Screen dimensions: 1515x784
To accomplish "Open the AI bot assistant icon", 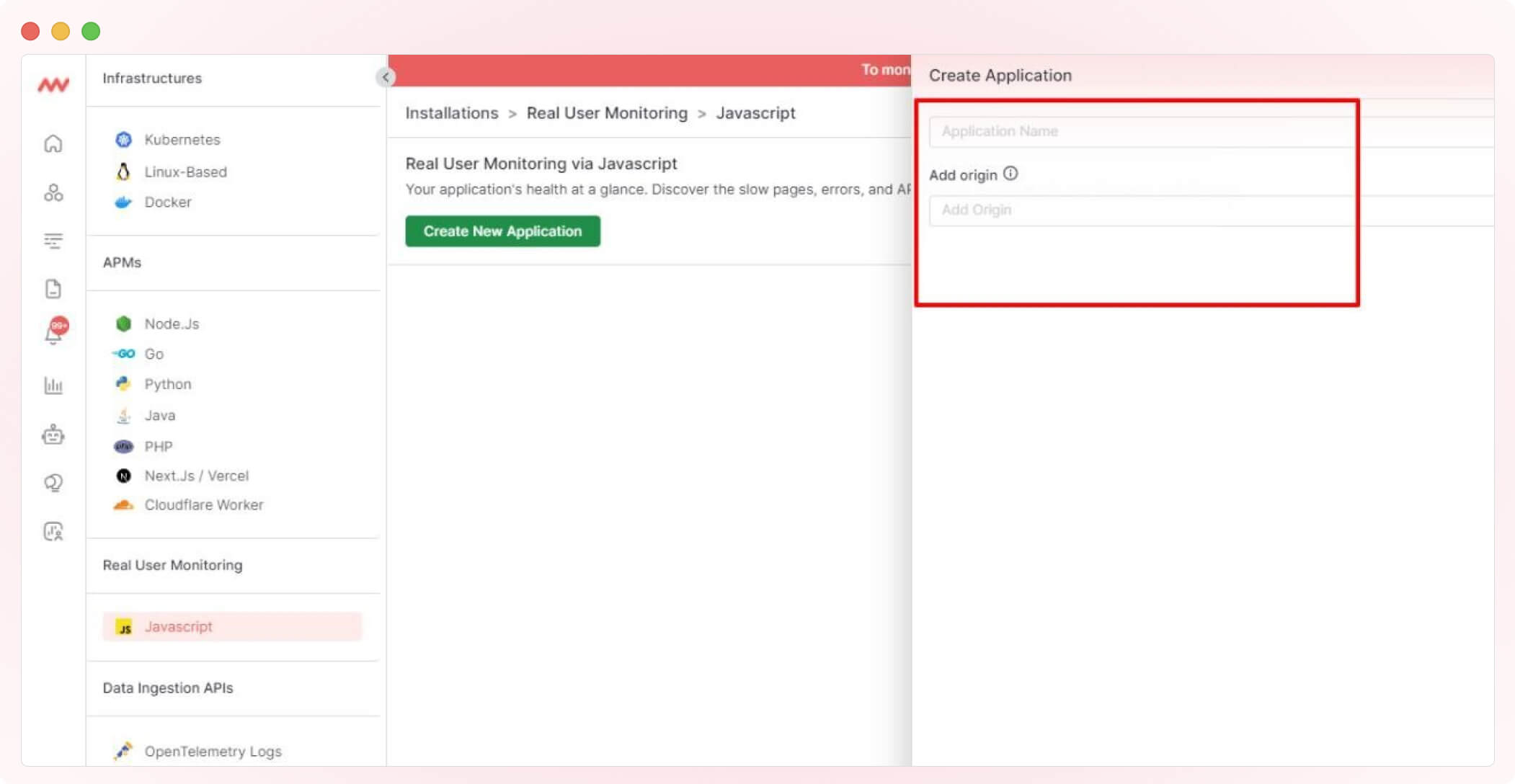I will pos(53,435).
